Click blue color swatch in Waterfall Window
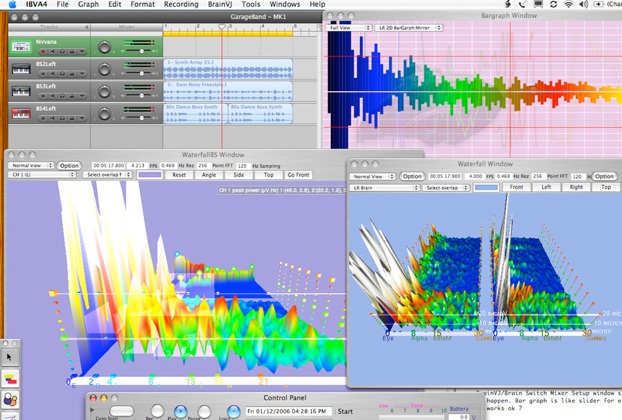The height and width of the screenshot is (420, 622). coord(486,188)
